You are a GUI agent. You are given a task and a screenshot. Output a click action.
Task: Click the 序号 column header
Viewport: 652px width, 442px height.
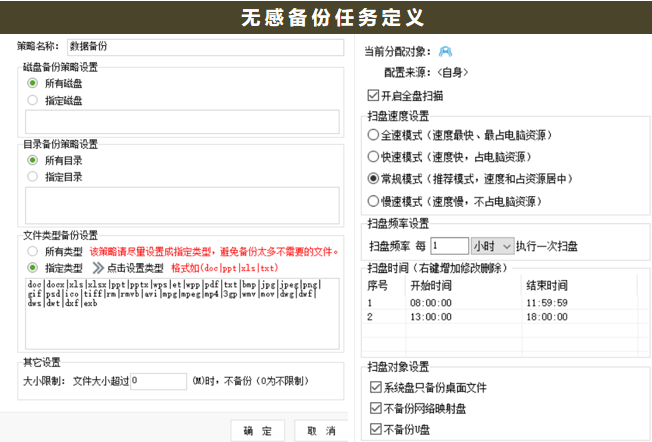coord(378,286)
